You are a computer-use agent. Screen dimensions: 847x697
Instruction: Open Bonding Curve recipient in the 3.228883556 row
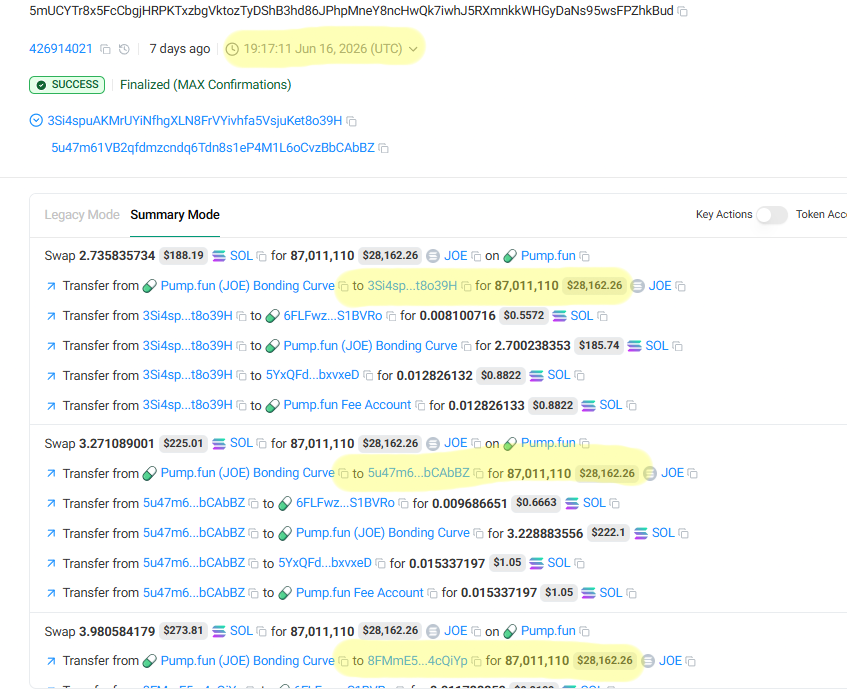pos(382,533)
